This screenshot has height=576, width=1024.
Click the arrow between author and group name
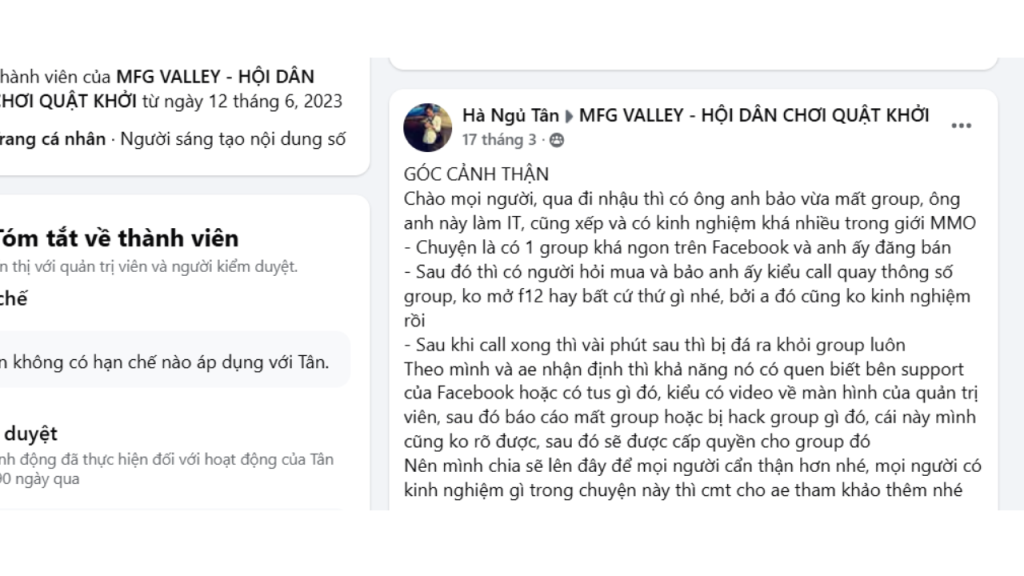point(568,116)
